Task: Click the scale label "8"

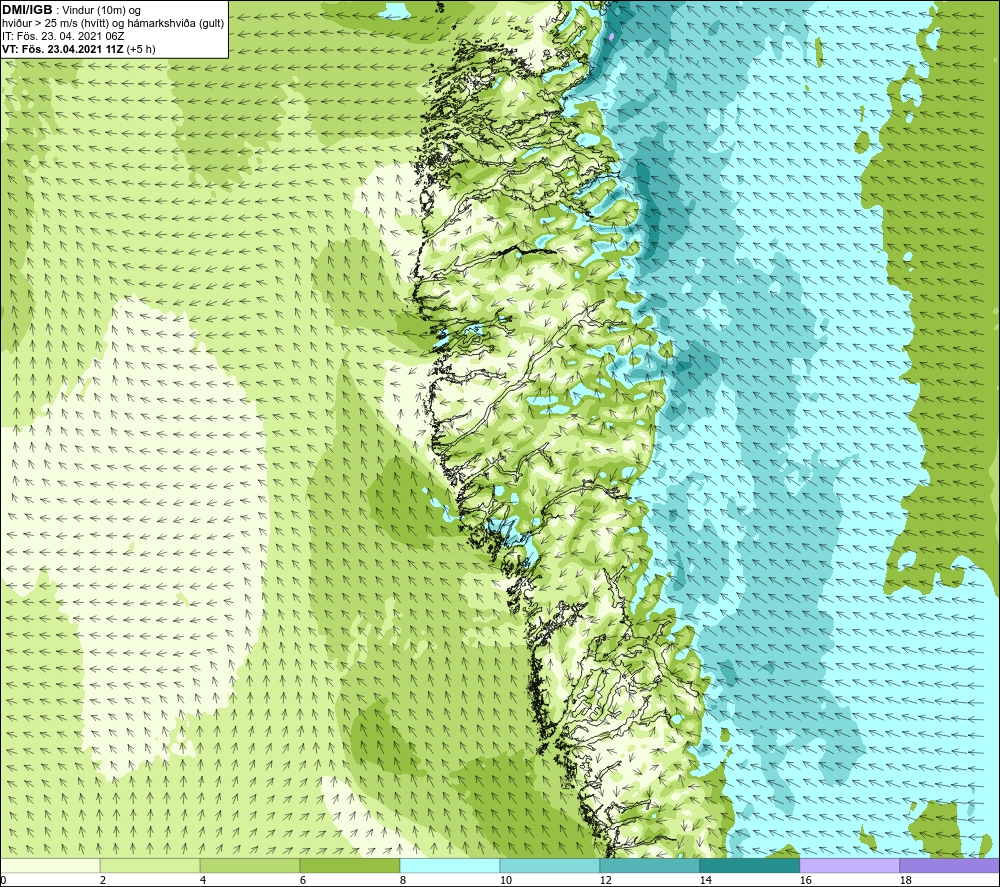Action: coord(403,880)
